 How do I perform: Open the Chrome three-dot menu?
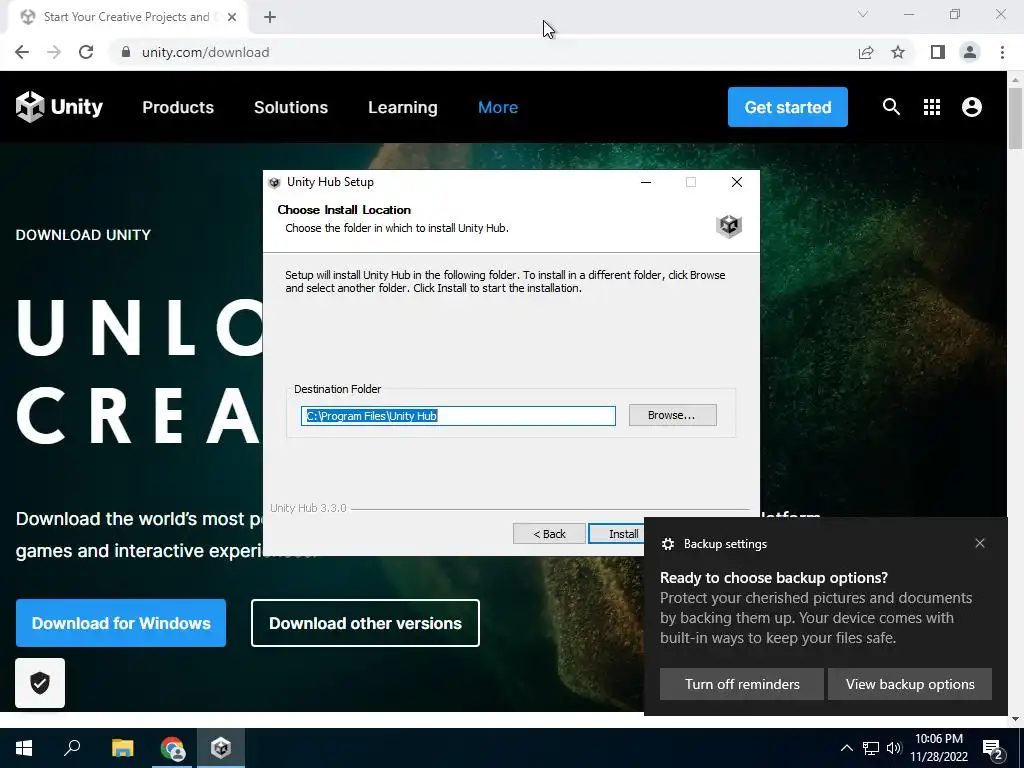(x=1002, y=52)
